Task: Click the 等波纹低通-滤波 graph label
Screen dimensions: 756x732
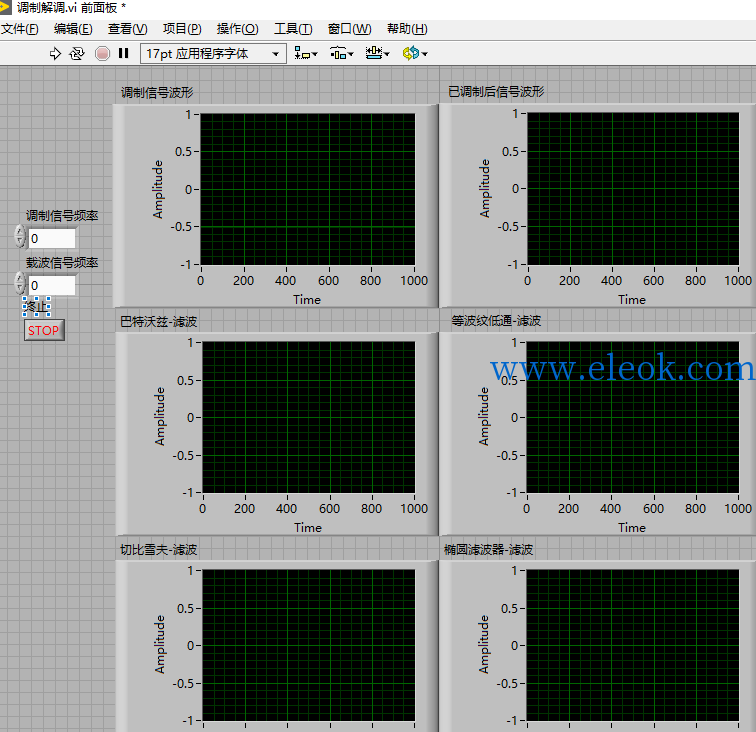Action: tap(496, 320)
